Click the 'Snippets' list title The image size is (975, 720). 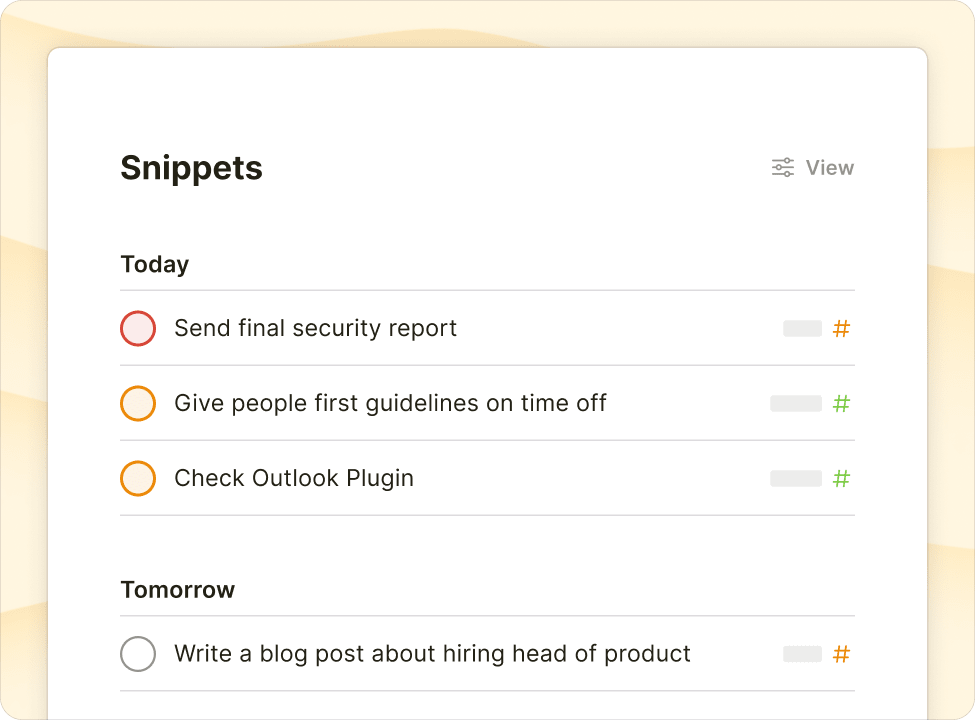coord(191,167)
